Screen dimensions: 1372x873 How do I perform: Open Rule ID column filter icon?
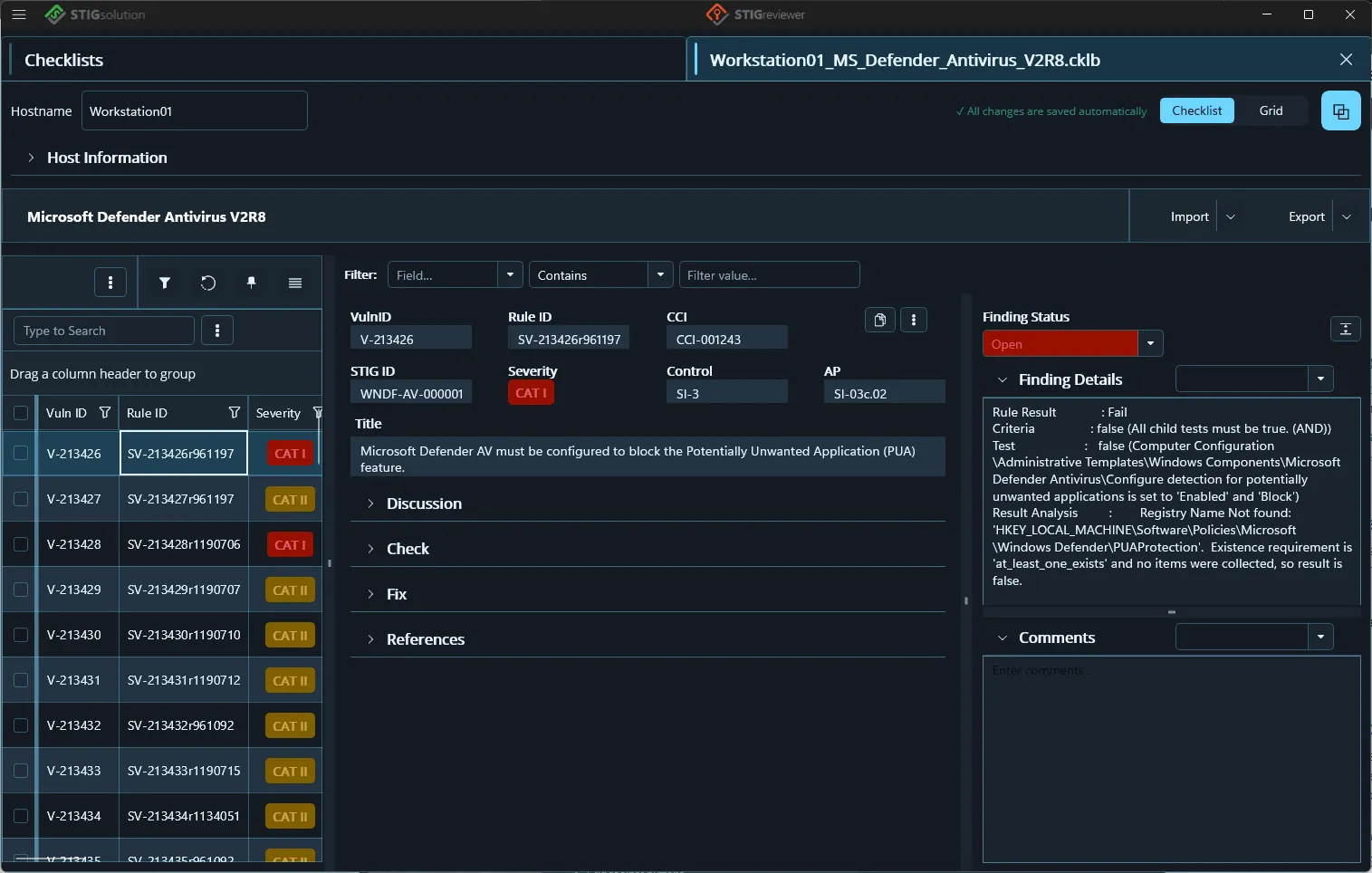(235, 413)
